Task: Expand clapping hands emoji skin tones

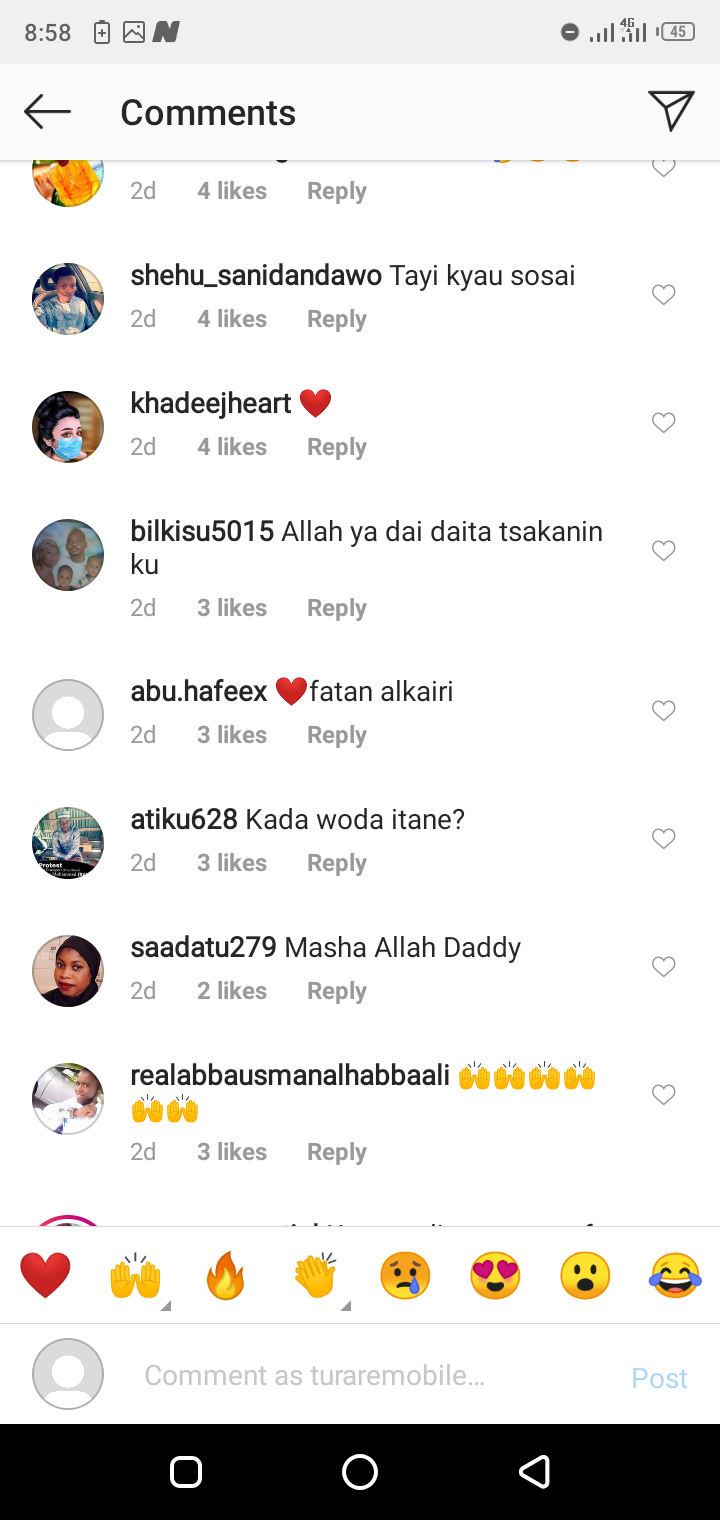Action: tap(345, 1305)
